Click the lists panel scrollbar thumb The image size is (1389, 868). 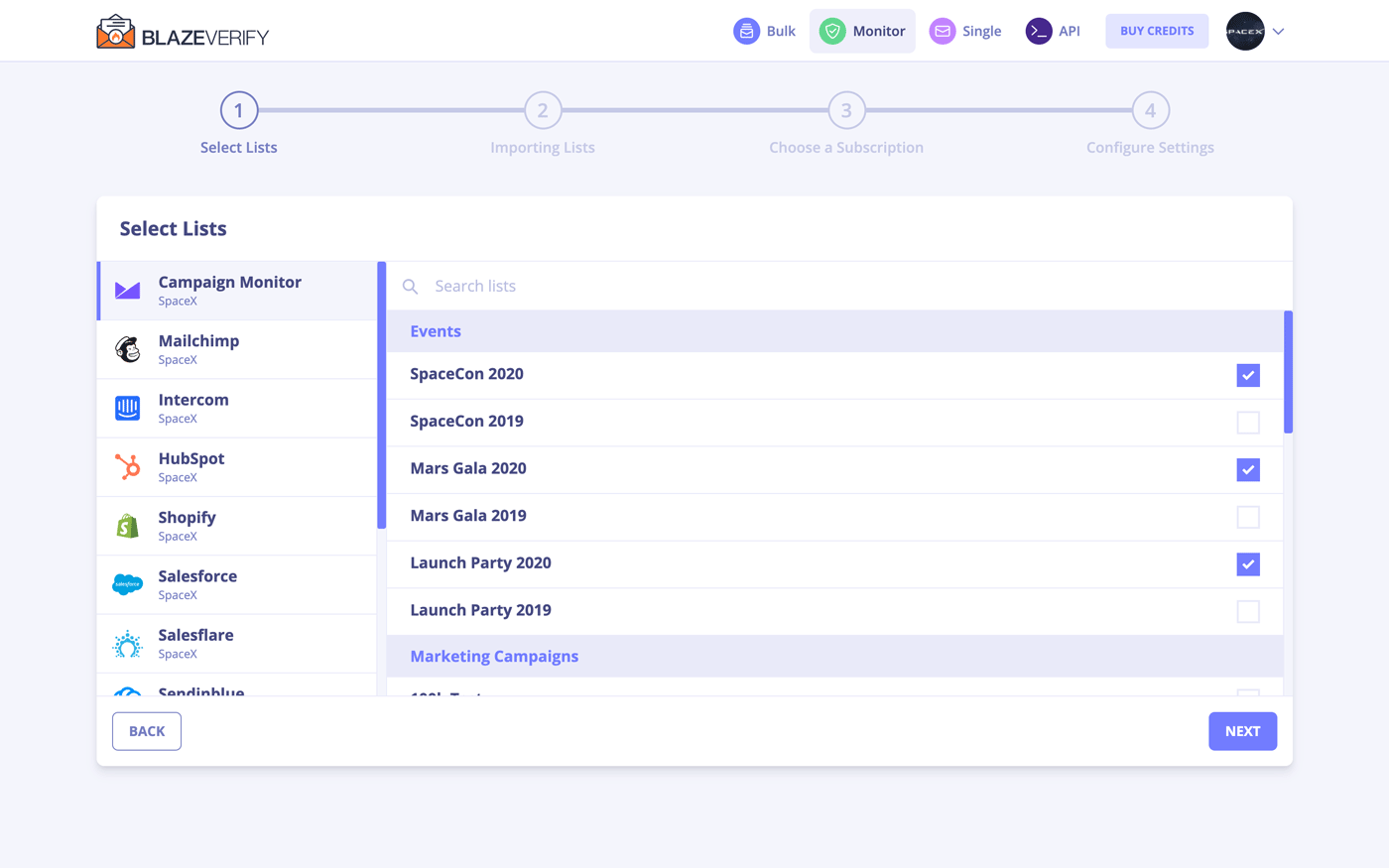click(x=1288, y=372)
